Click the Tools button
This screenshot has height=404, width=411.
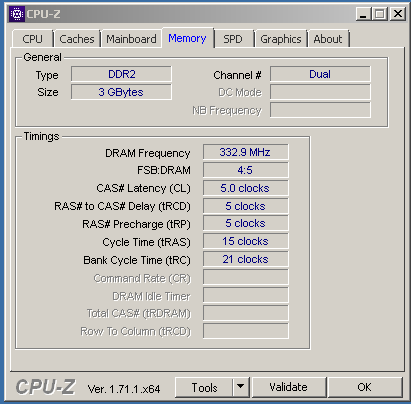[204, 387]
